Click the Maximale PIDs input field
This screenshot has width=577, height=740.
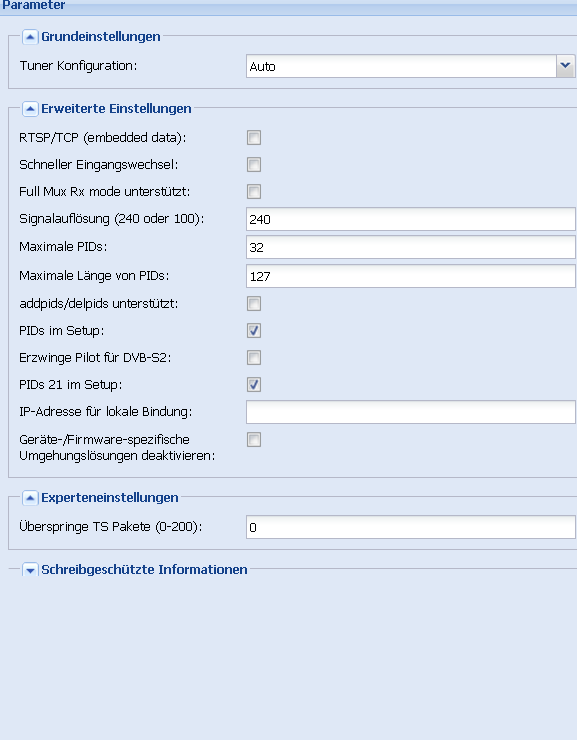[x=410, y=247]
